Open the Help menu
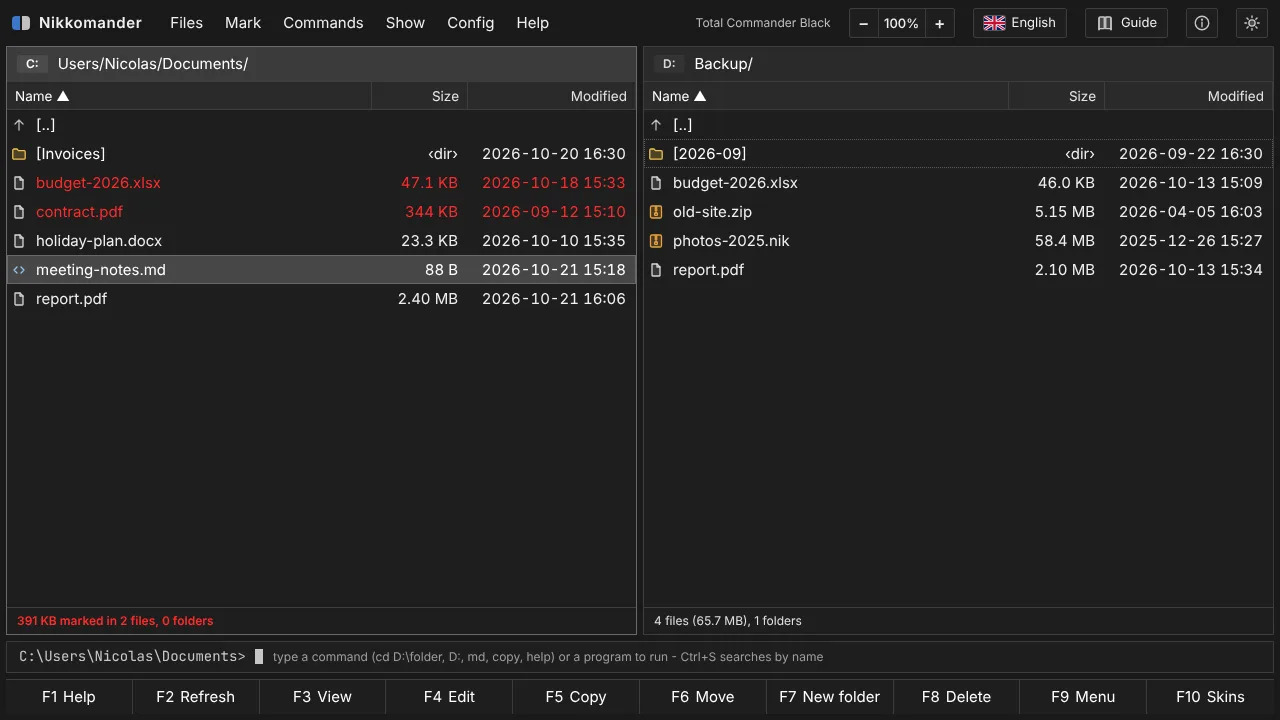 point(532,23)
